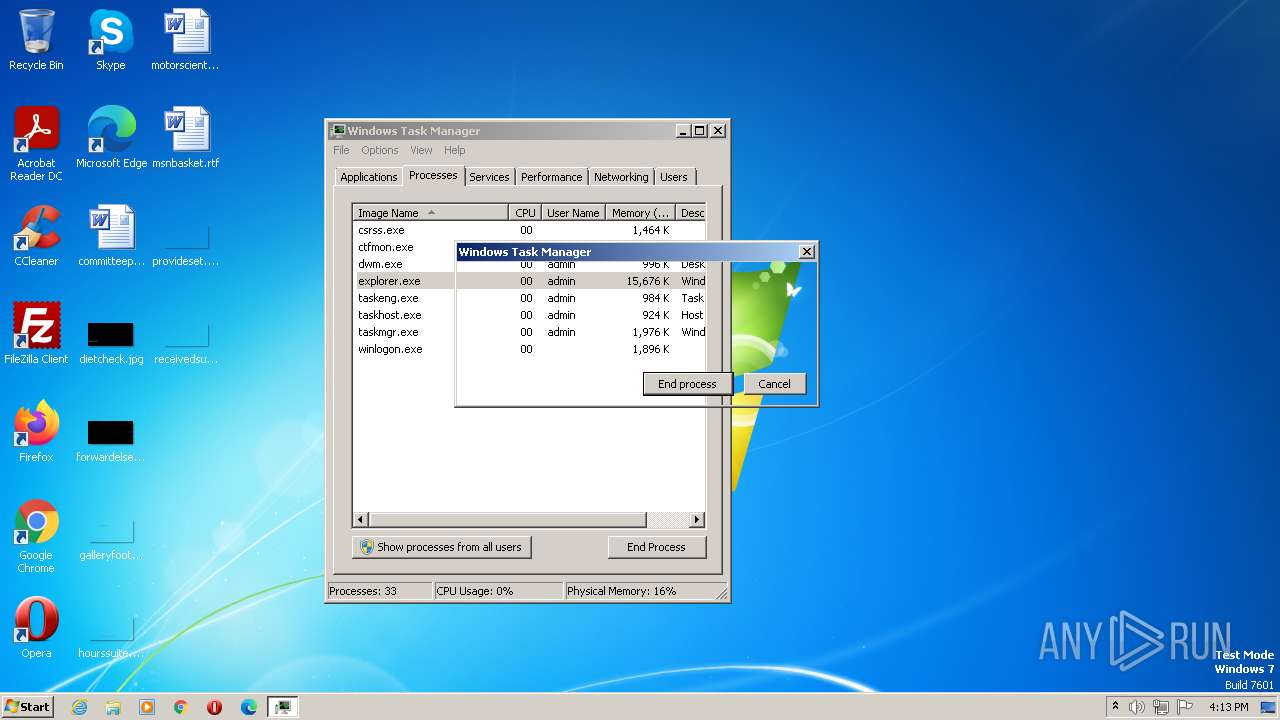Screen dimensions: 1280x720
Task: Click Show processes from all users
Action: tap(442, 547)
